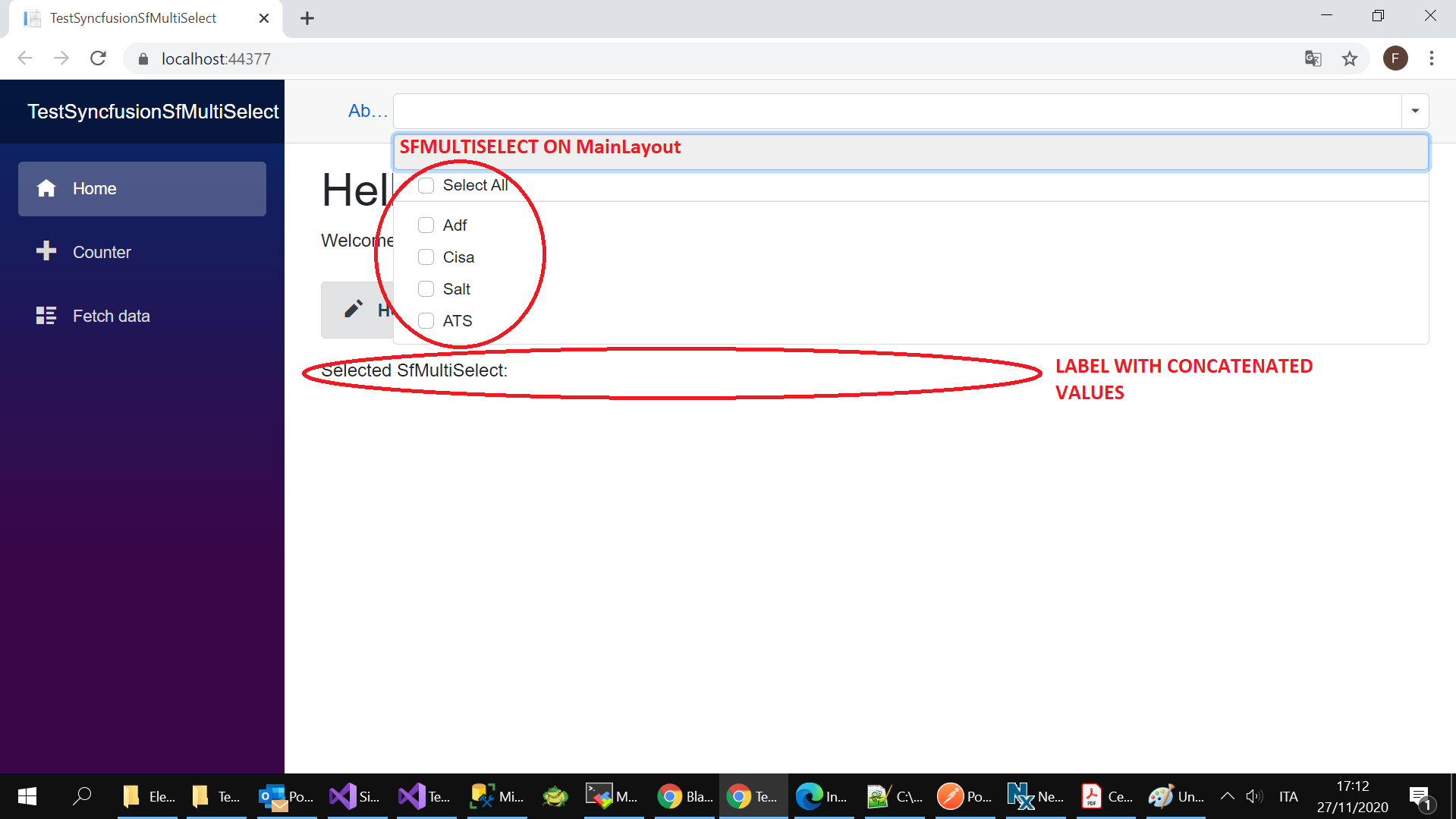Navigate to the Counter page
Viewport: 1456px width, 819px height.
pos(101,251)
